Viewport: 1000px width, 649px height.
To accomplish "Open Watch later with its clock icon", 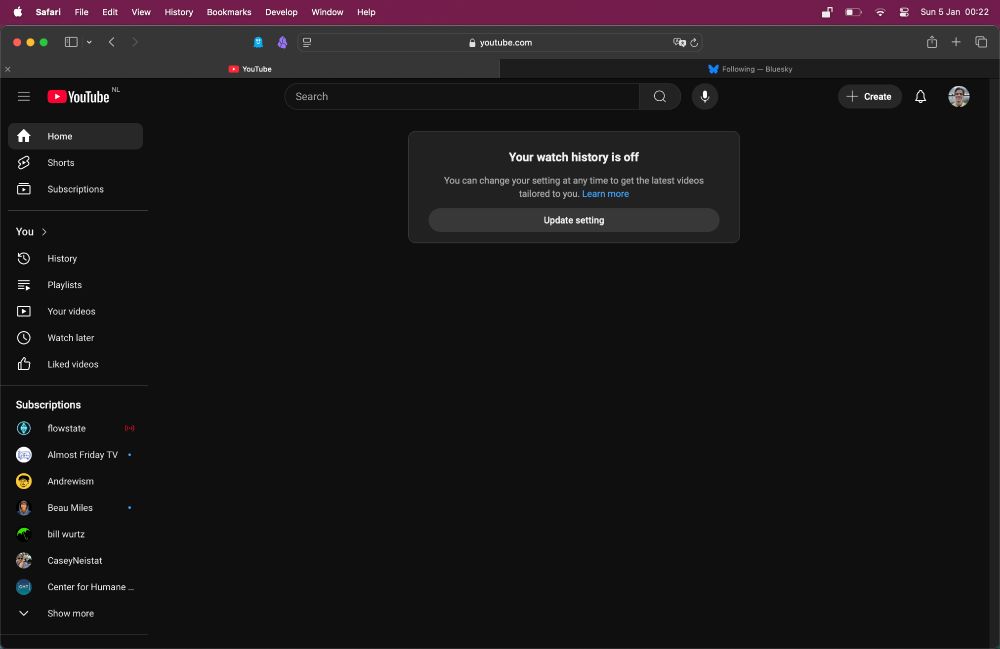I will pyautogui.click(x=23, y=337).
